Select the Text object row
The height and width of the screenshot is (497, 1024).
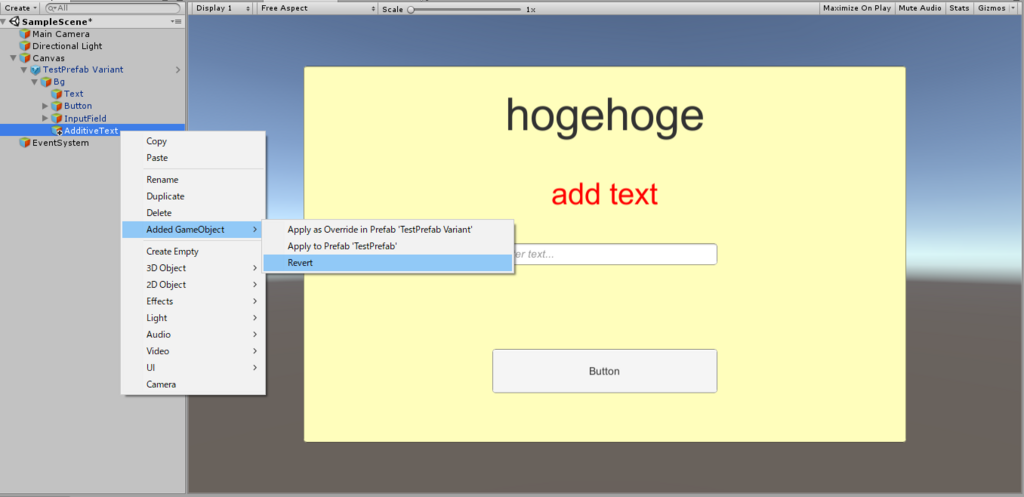tap(93, 93)
